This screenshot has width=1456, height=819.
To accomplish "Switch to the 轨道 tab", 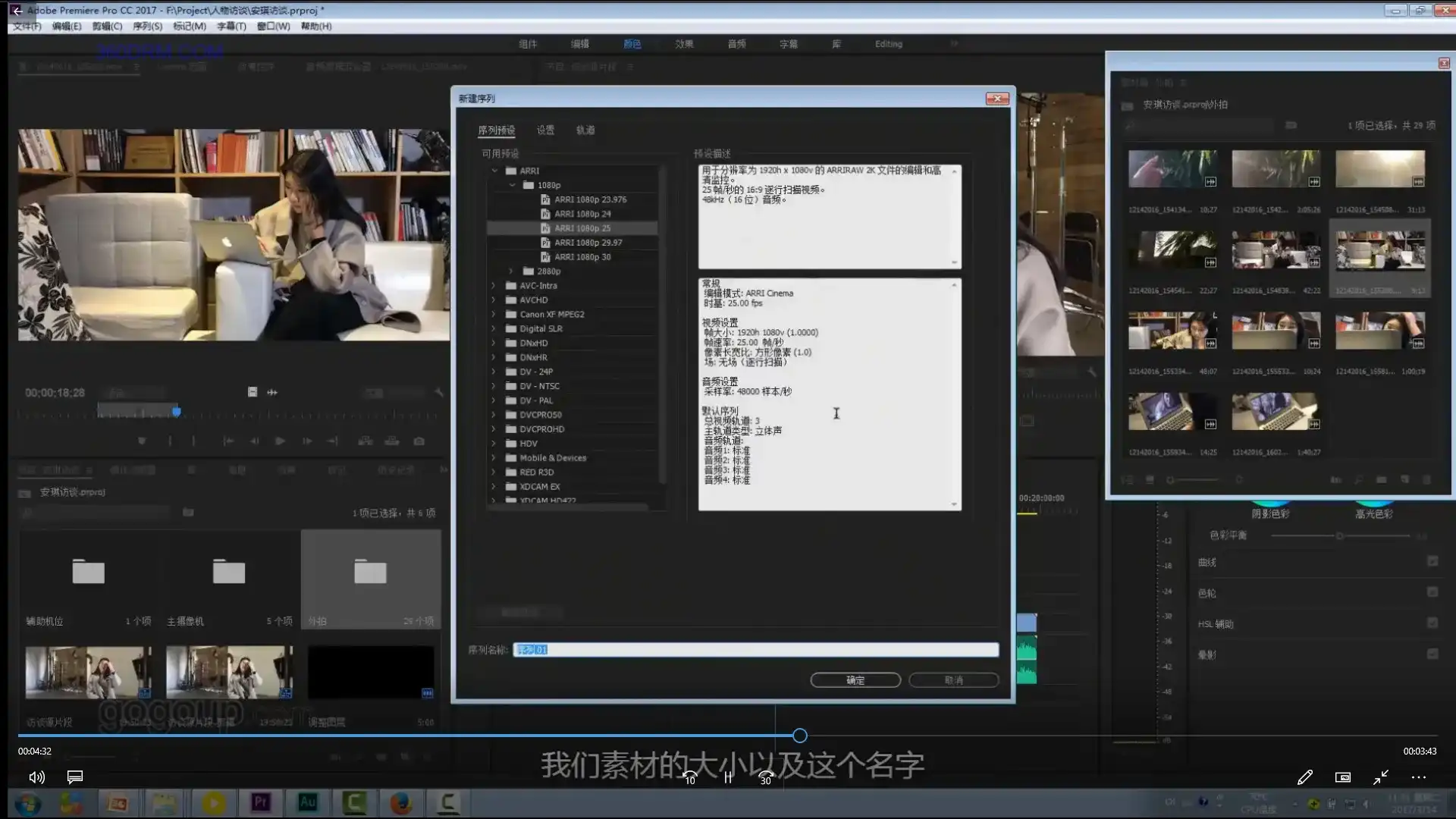I will [585, 130].
